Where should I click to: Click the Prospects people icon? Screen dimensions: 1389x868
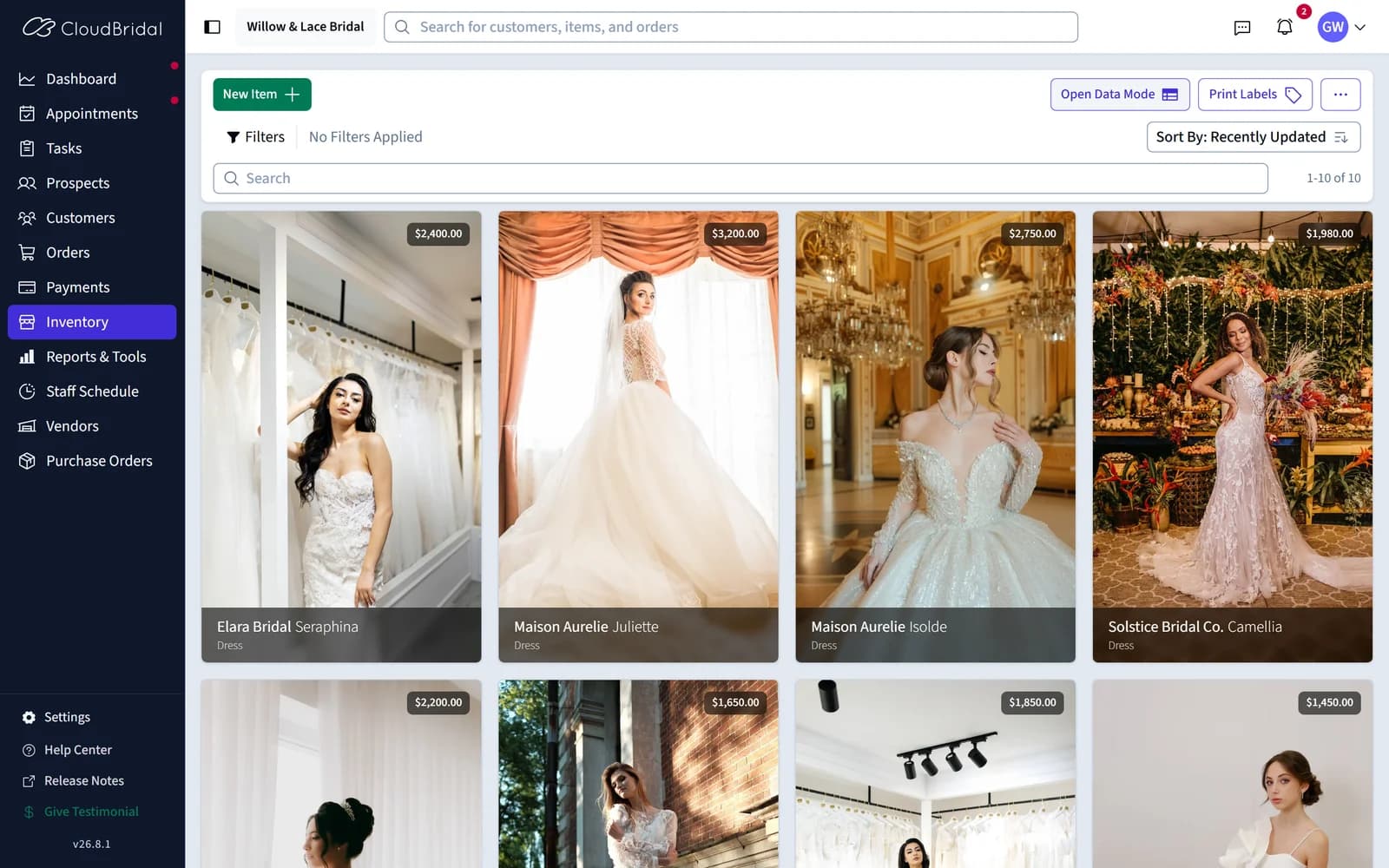coord(27,183)
